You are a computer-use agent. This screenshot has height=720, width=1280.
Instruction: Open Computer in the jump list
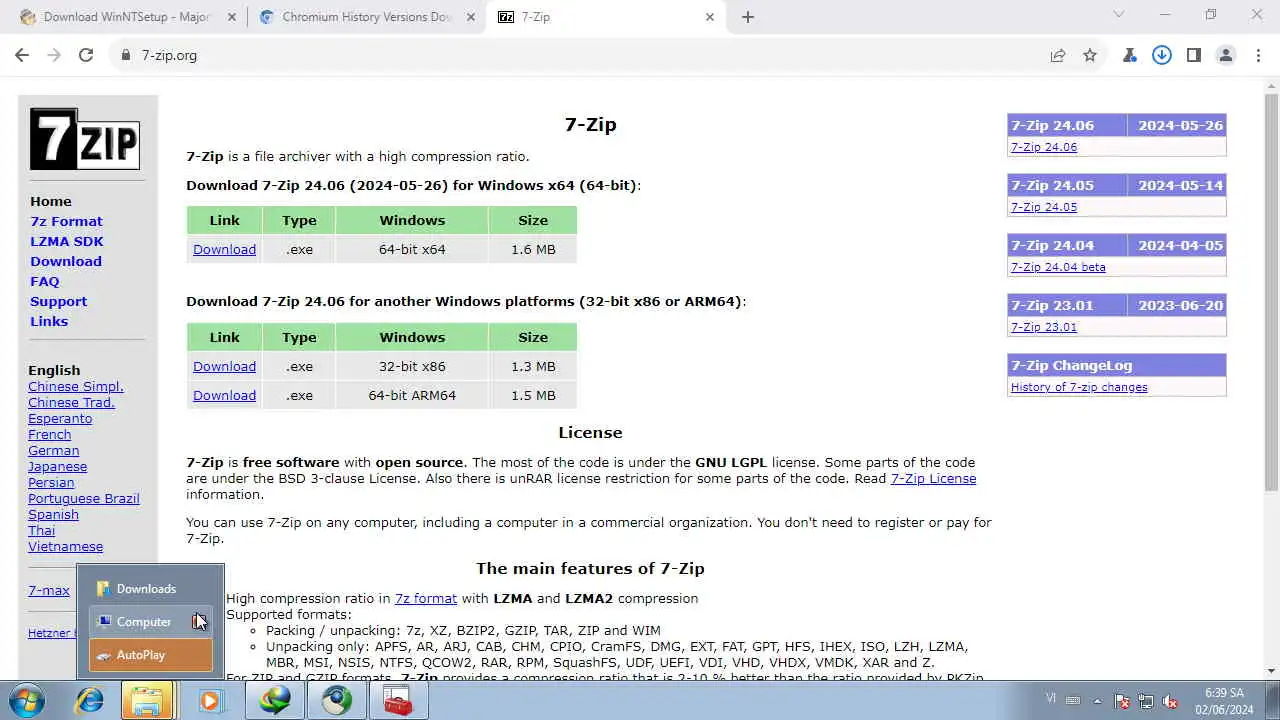[x=150, y=622]
